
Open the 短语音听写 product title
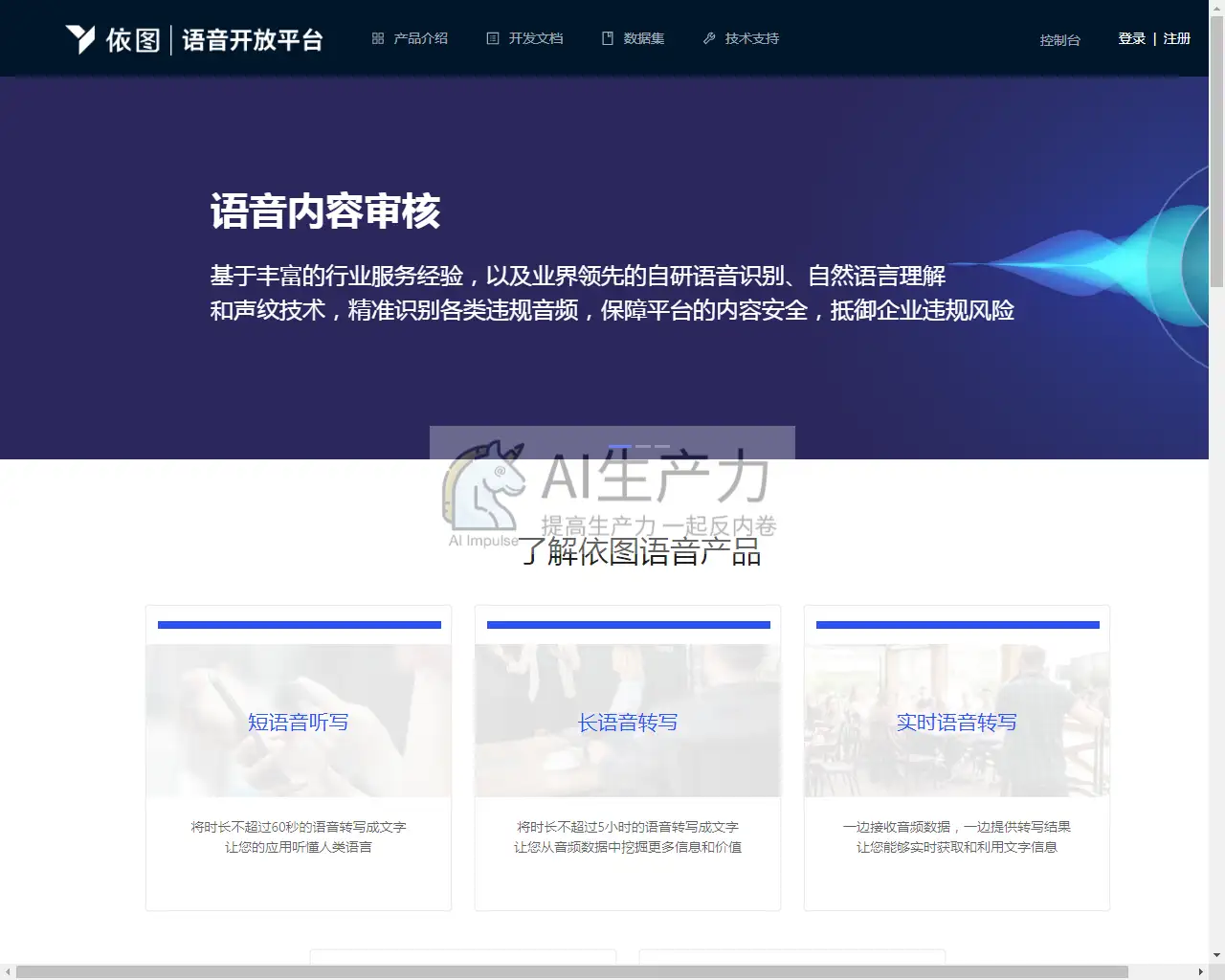(x=299, y=723)
